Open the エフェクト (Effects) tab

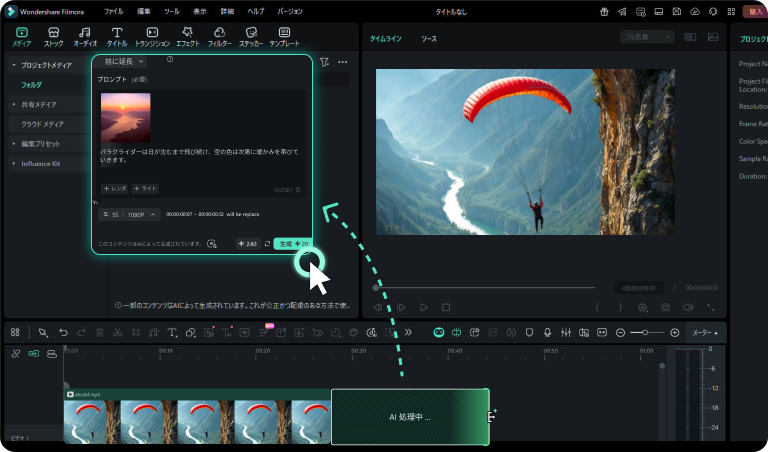188,37
